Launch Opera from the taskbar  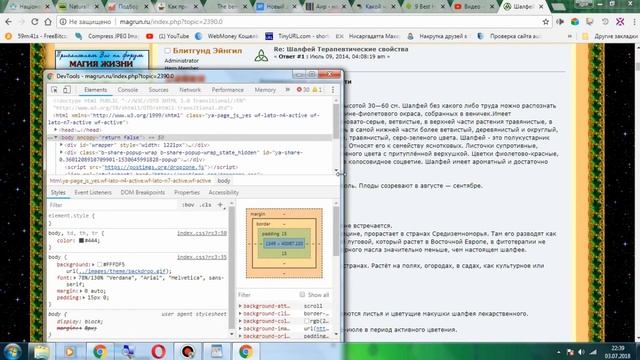(158, 351)
